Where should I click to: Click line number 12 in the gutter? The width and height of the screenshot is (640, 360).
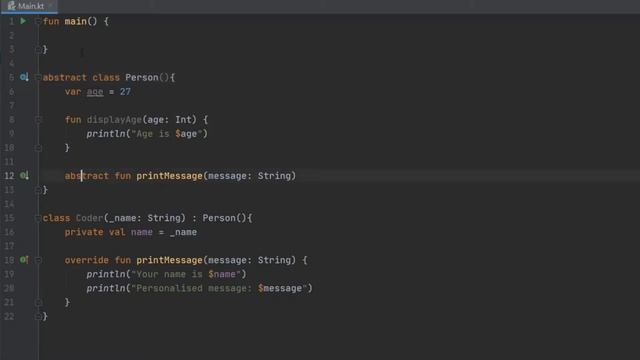(x=9, y=176)
